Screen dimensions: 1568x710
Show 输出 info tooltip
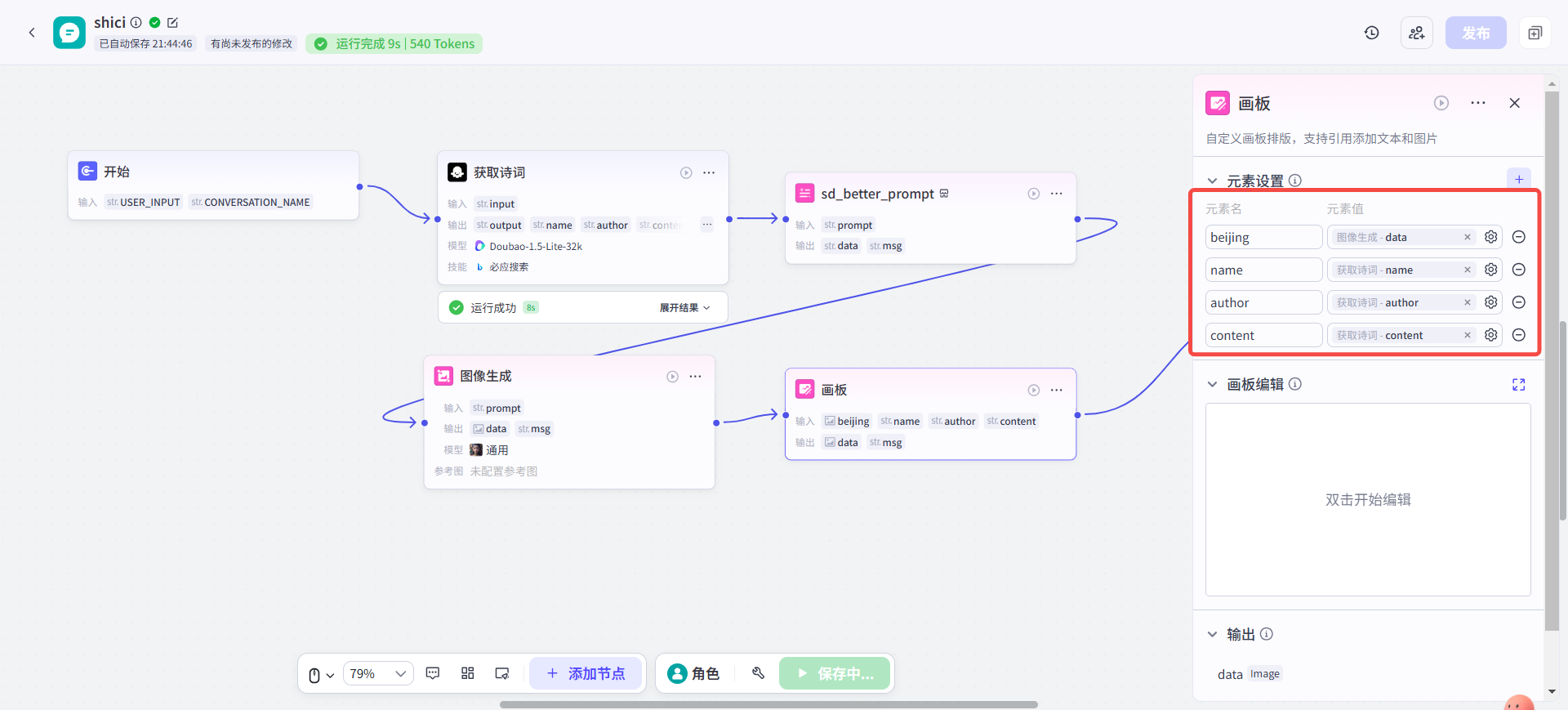coord(1267,634)
